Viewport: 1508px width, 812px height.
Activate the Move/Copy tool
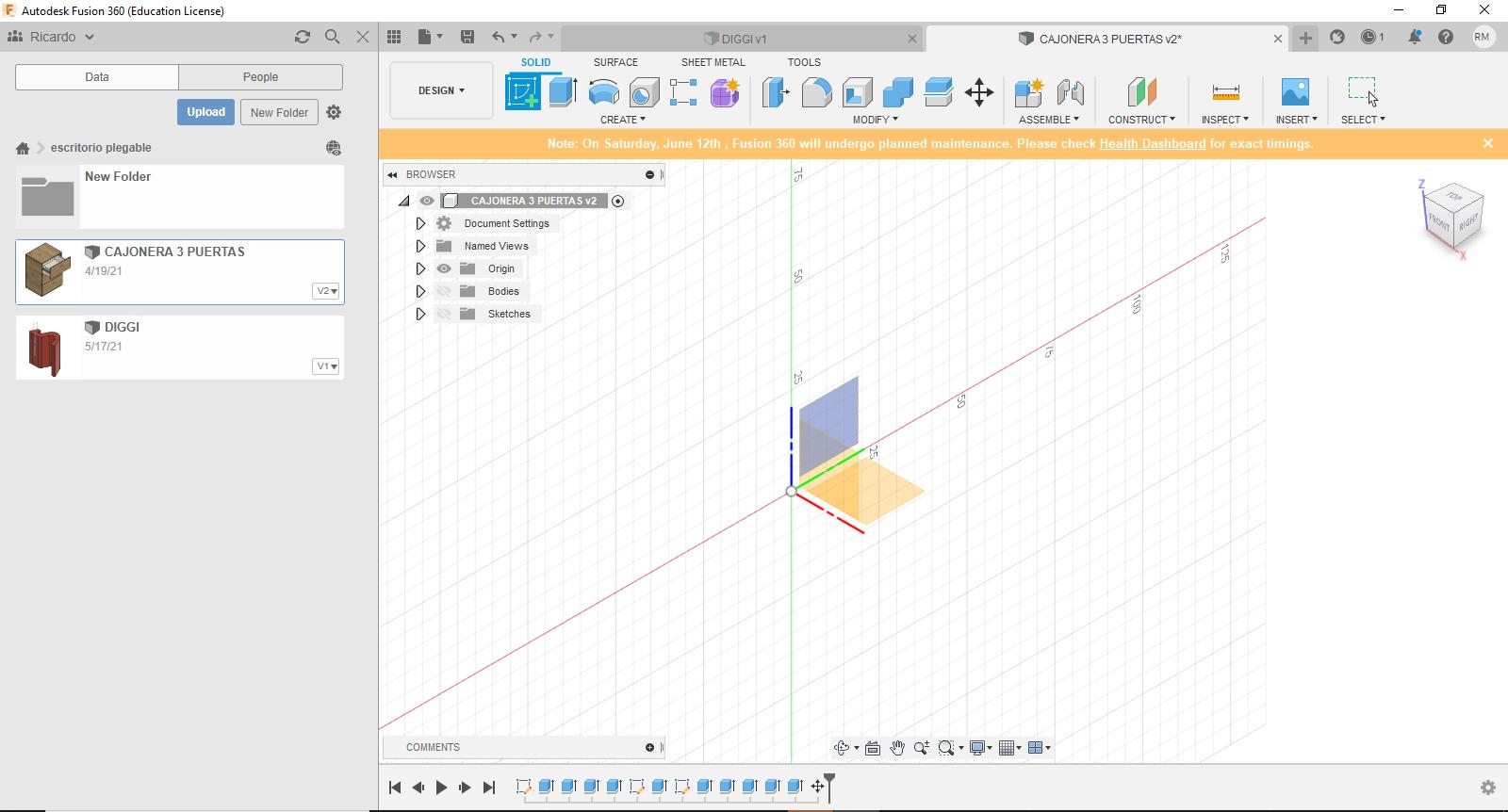[x=979, y=92]
